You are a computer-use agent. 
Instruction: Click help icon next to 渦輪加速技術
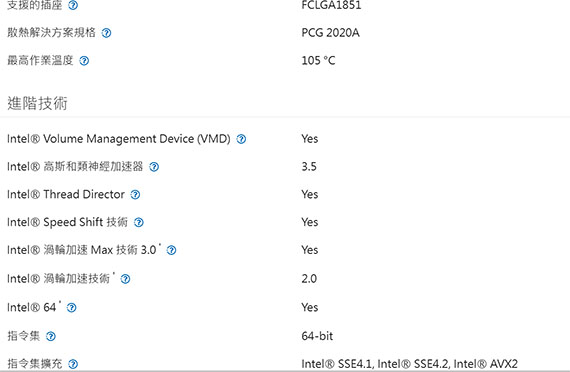click(125, 279)
